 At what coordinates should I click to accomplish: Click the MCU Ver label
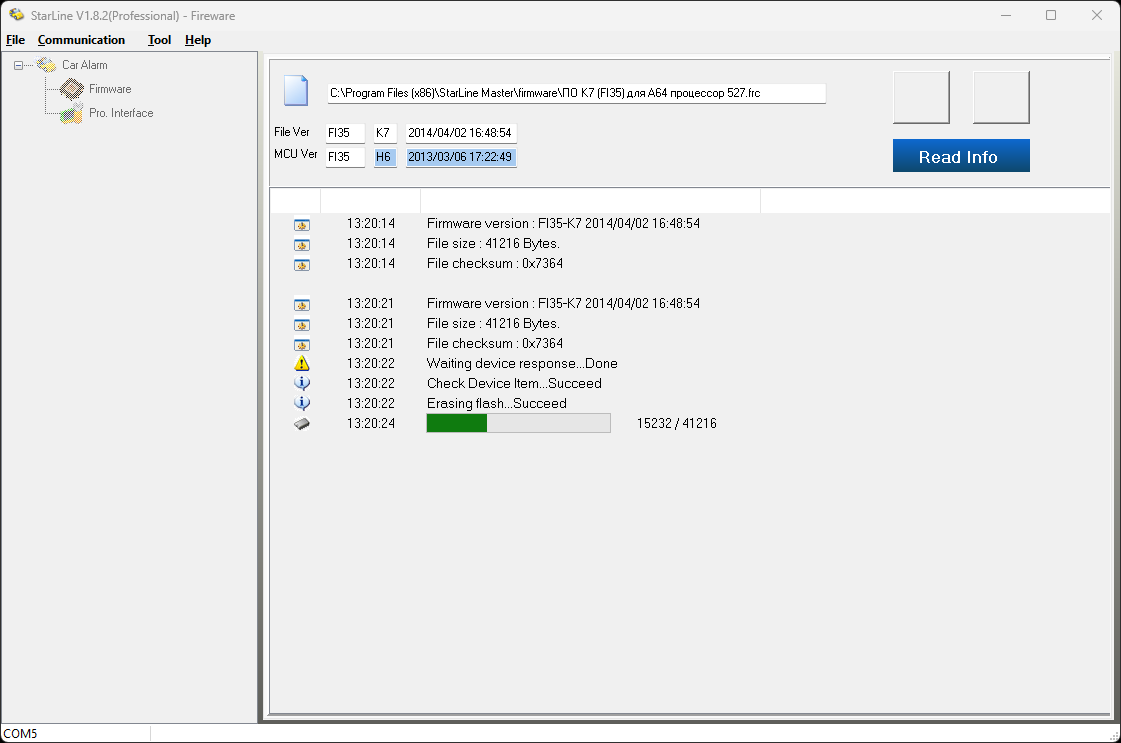pos(295,154)
